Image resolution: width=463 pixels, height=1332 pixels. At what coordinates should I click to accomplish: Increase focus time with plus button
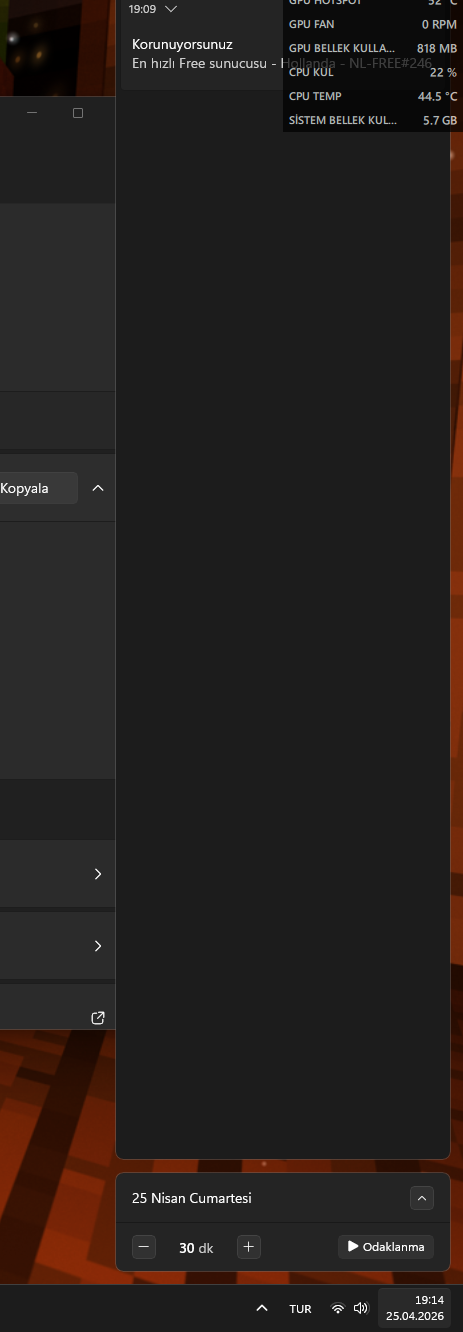pyautogui.click(x=249, y=1247)
